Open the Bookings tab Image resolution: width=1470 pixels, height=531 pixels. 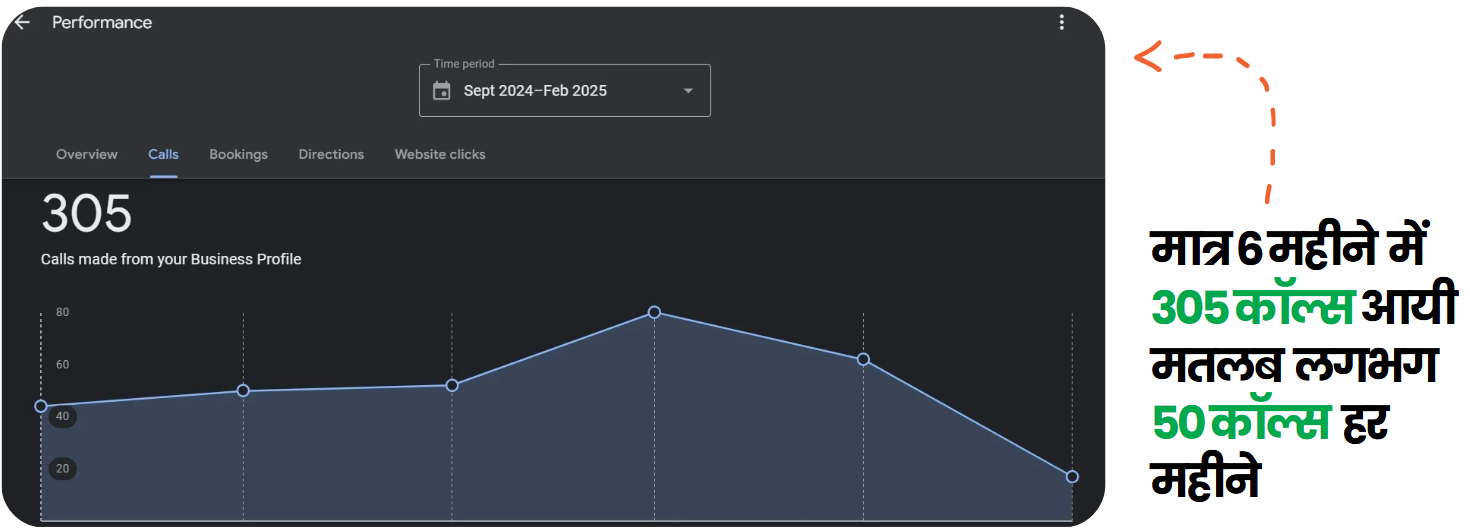(238, 154)
